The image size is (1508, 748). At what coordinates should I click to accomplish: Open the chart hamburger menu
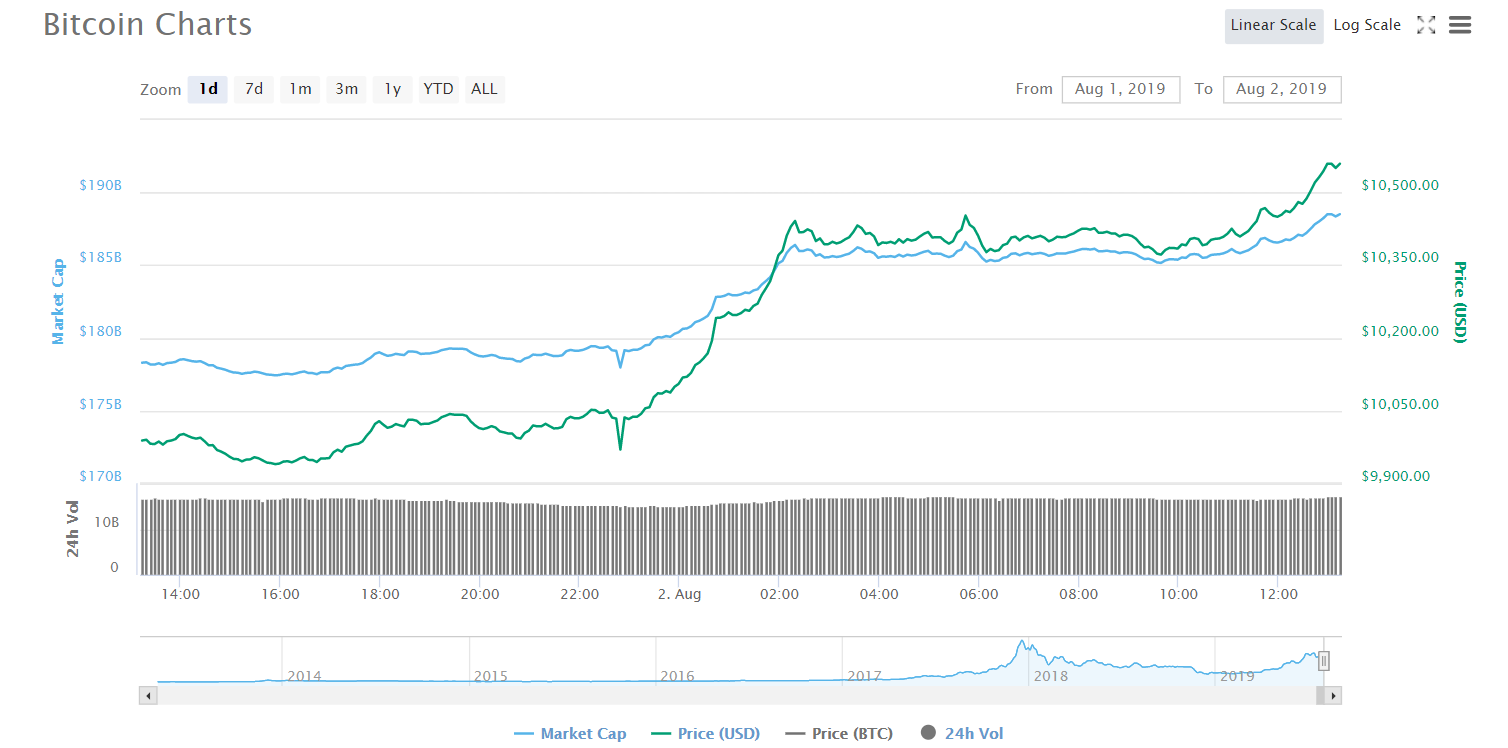1460,25
